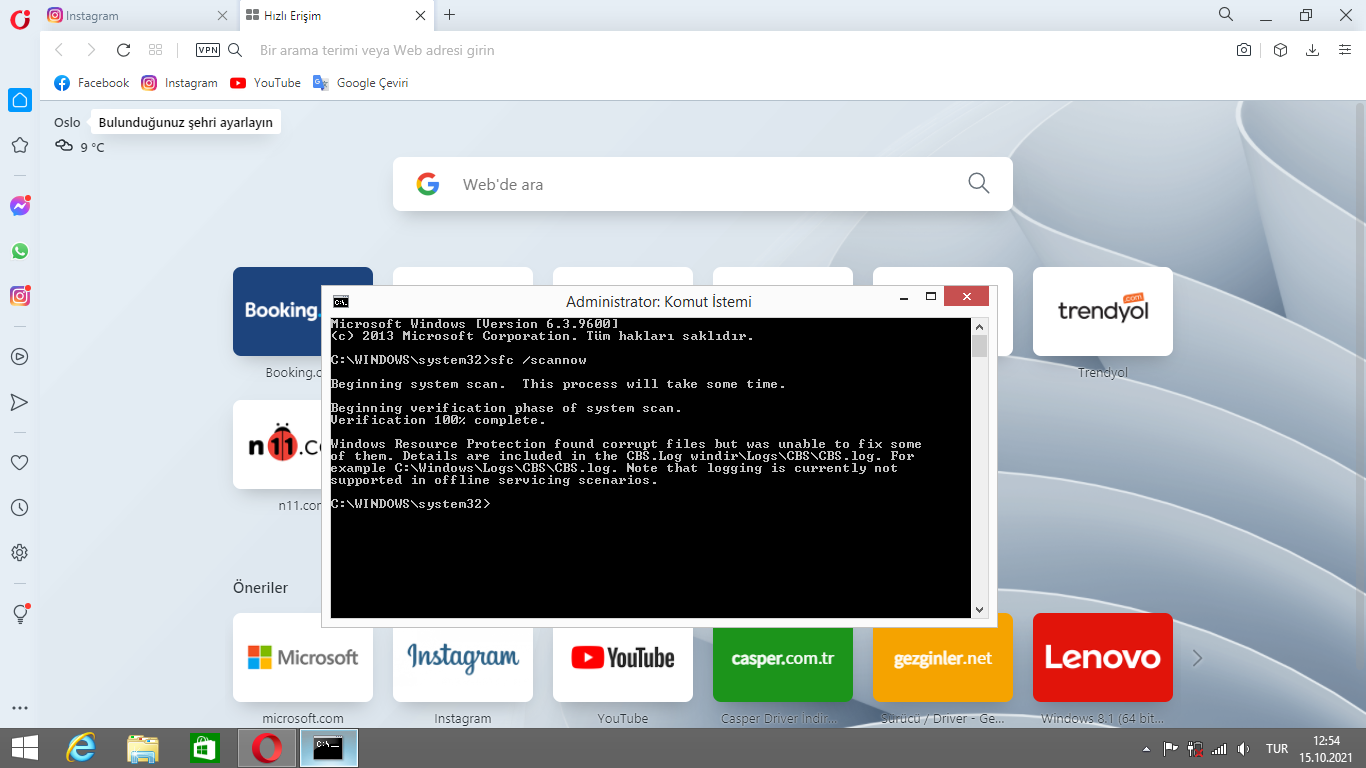The width and height of the screenshot is (1366, 768).
Task: Open Settings gear in Opera sidebar
Action: tap(20, 553)
